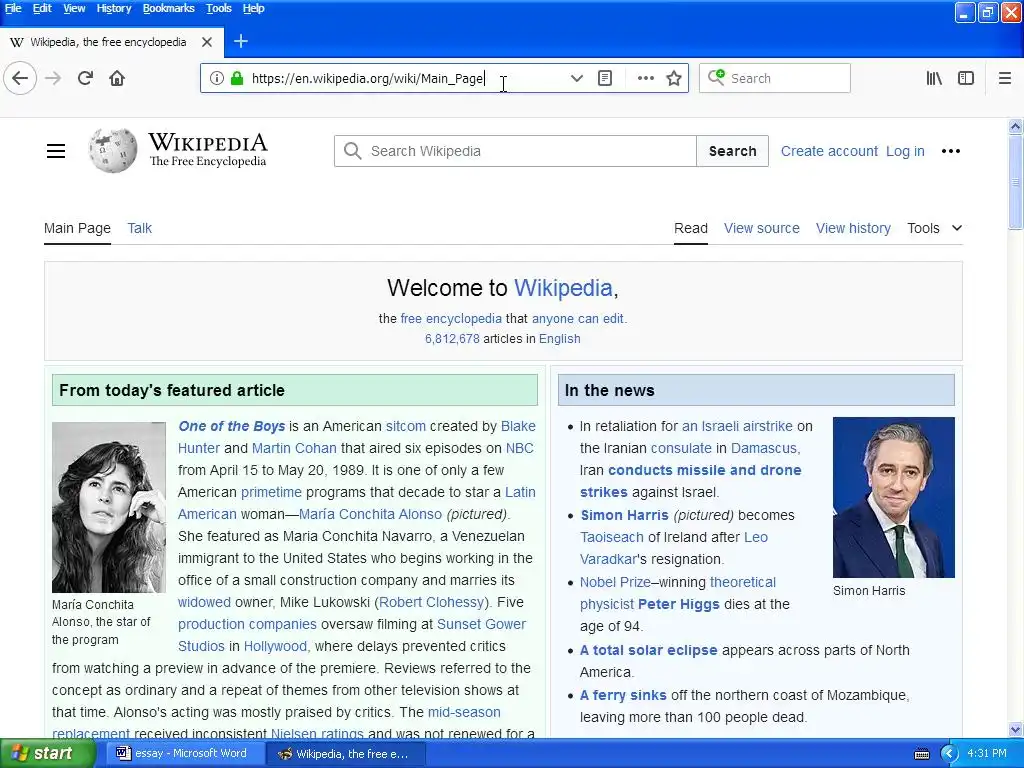
Task: Click the Wikipedia Search button
Action: 733,151
